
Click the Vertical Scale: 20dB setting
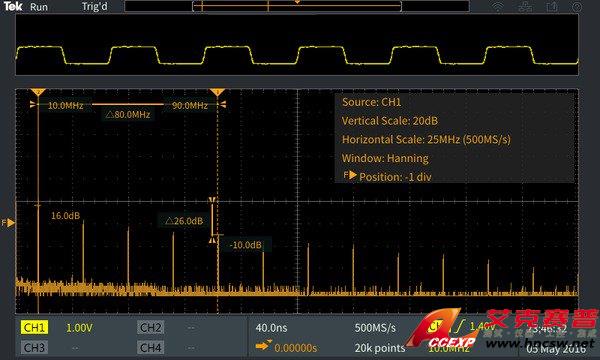tap(390, 121)
